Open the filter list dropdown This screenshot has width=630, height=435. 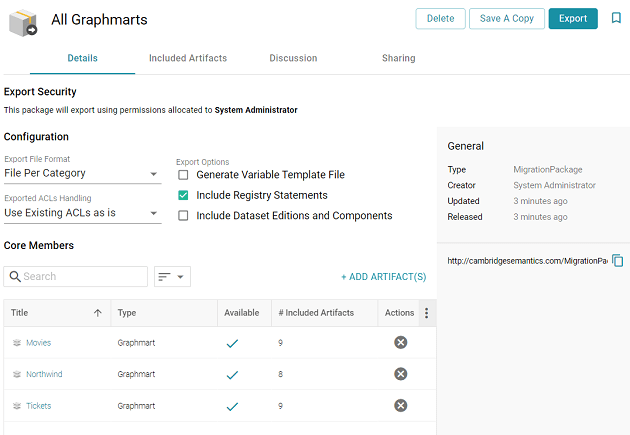click(x=172, y=276)
